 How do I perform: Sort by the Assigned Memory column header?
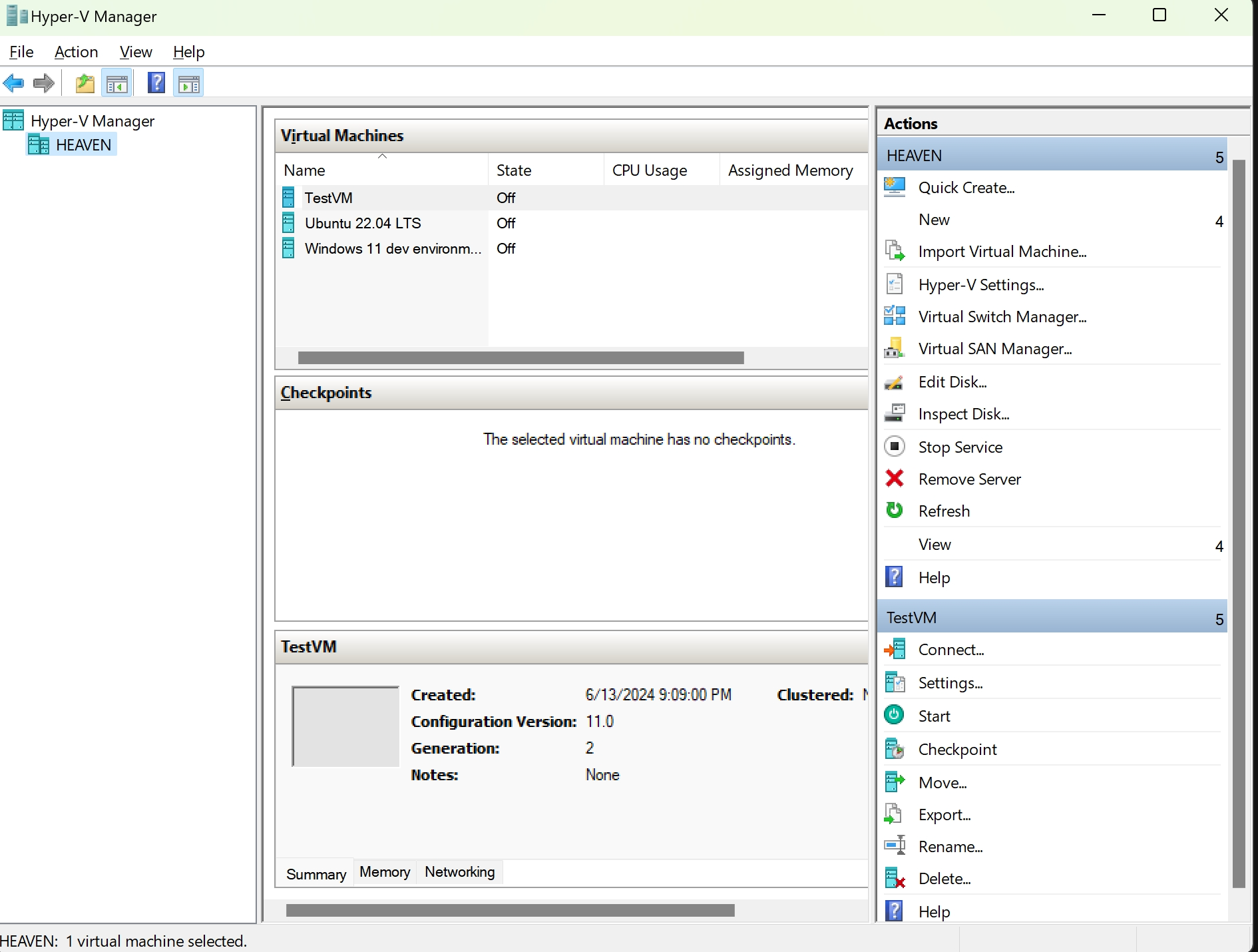pyautogui.click(x=793, y=170)
